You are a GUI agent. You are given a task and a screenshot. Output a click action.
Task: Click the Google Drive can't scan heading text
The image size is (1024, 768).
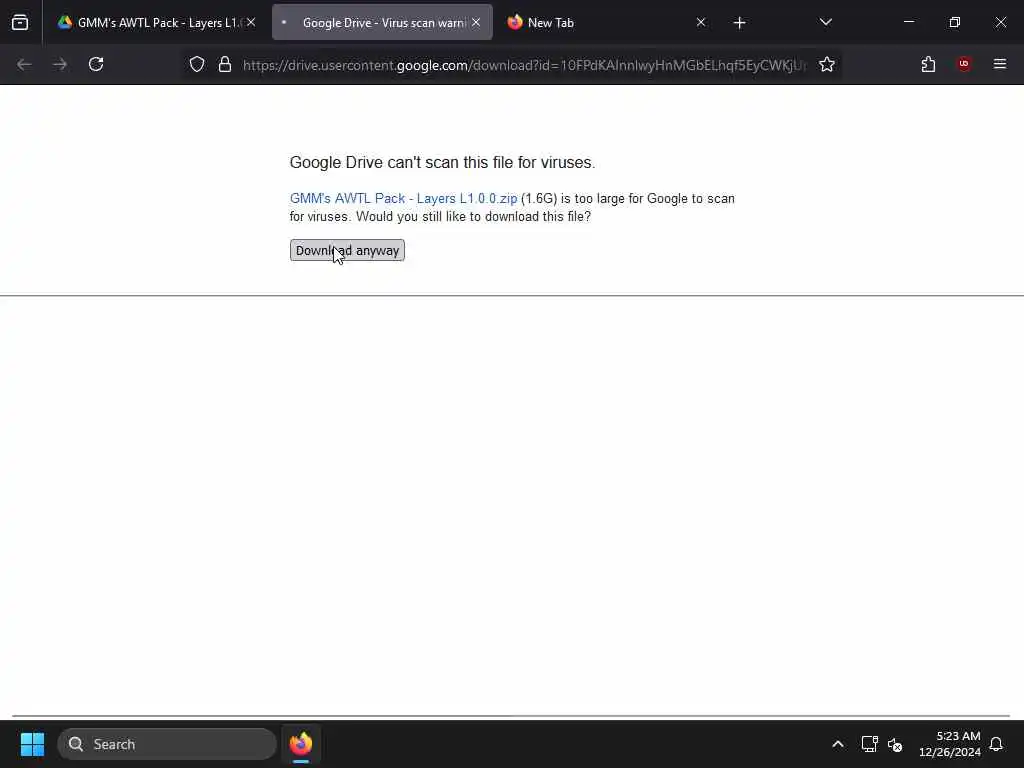[442, 163]
